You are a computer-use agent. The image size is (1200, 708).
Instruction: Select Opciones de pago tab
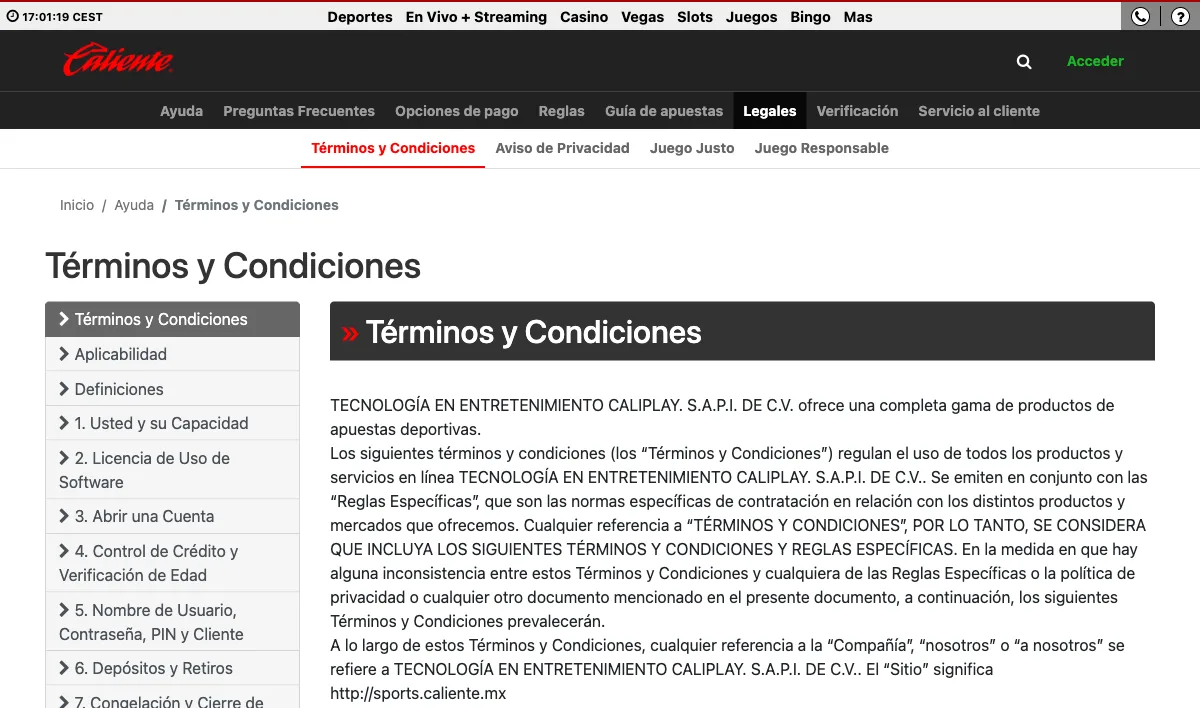(x=457, y=111)
